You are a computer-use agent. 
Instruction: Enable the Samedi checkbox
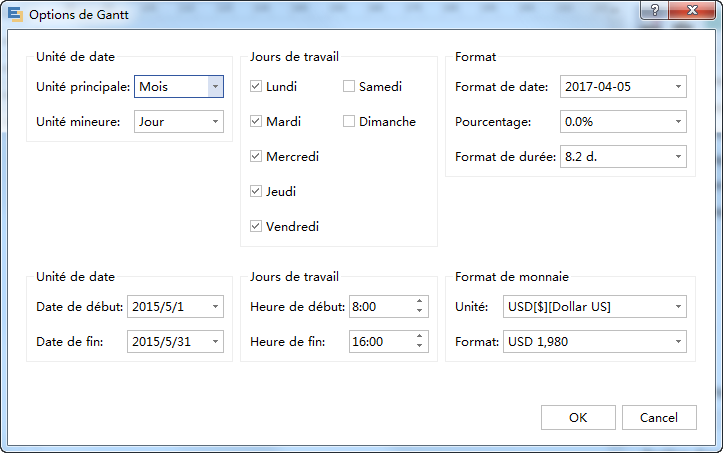349,87
